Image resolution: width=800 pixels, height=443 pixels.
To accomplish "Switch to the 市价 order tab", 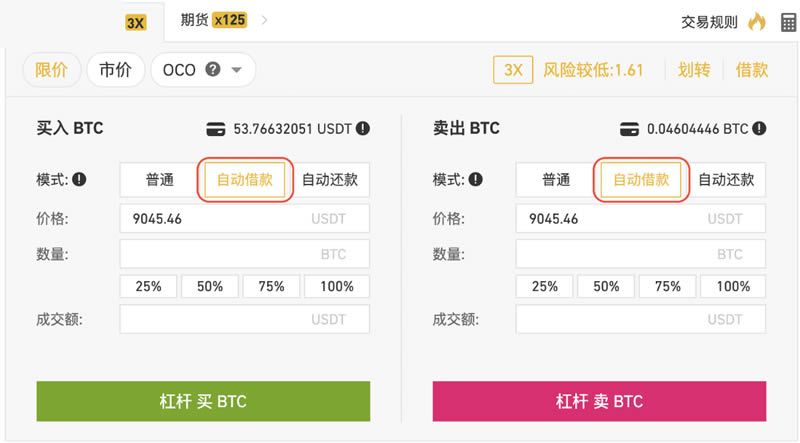I will tap(115, 69).
